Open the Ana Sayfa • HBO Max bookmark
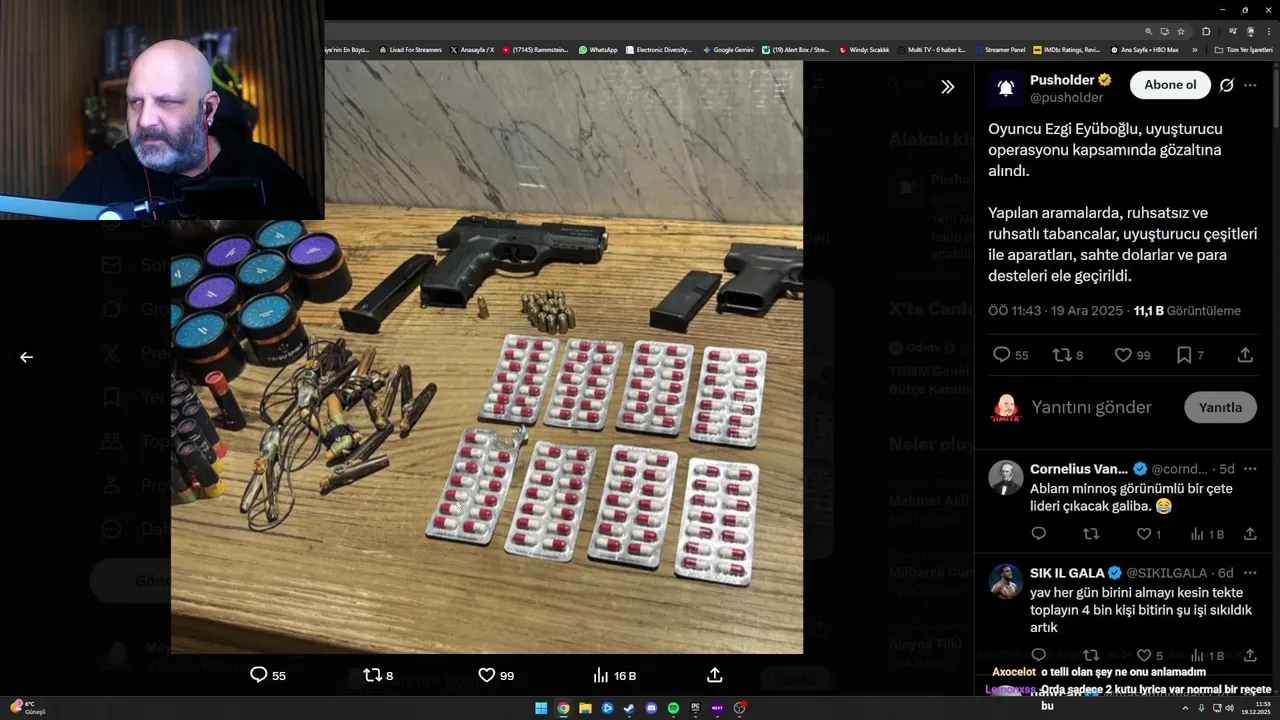 click(1145, 49)
